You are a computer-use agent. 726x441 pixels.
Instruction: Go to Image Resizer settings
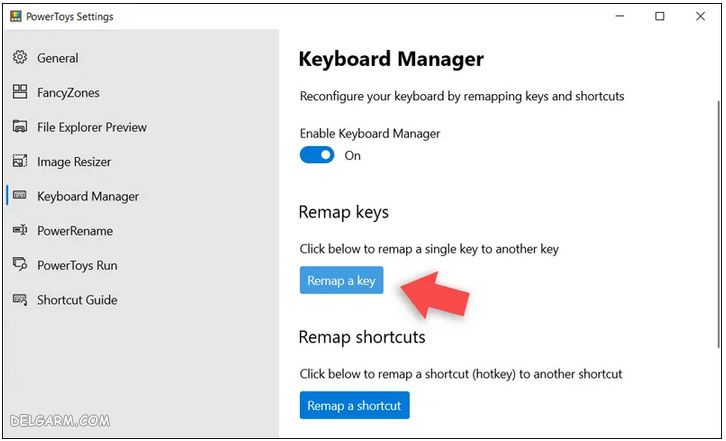click(x=74, y=162)
